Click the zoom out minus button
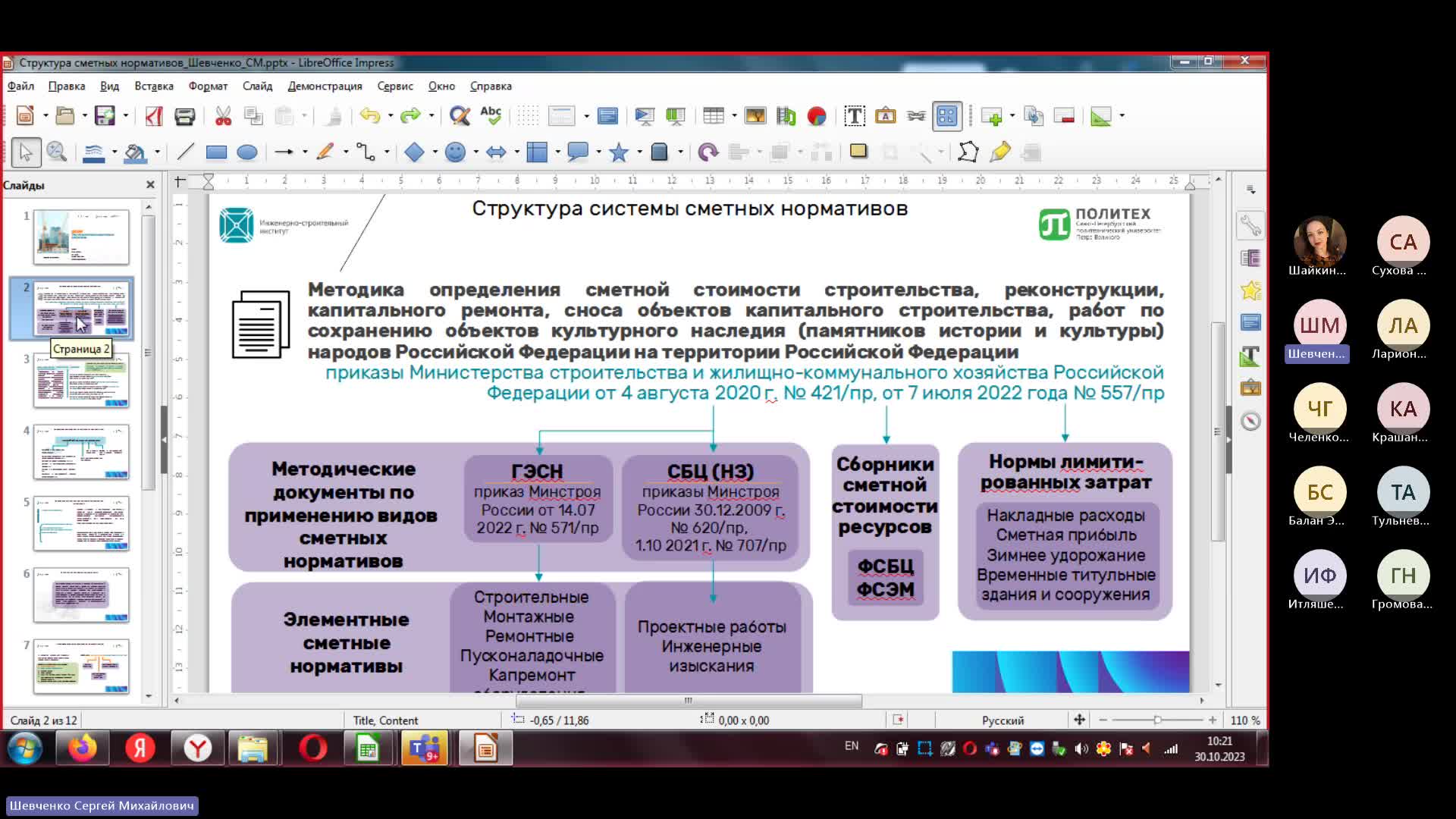 pyautogui.click(x=1103, y=720)
